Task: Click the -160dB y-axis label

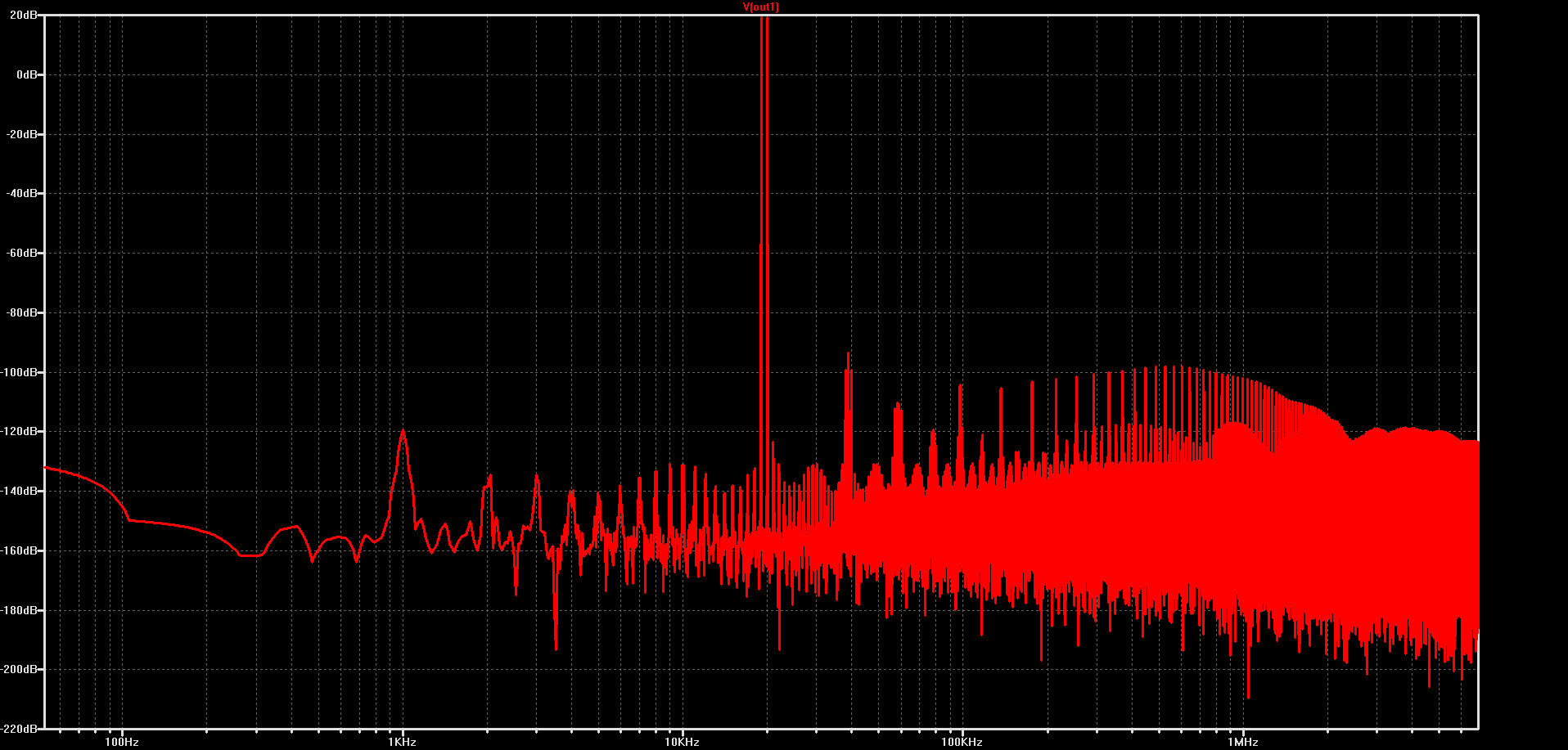Action: pyautogui.click(x=20, y=550)
